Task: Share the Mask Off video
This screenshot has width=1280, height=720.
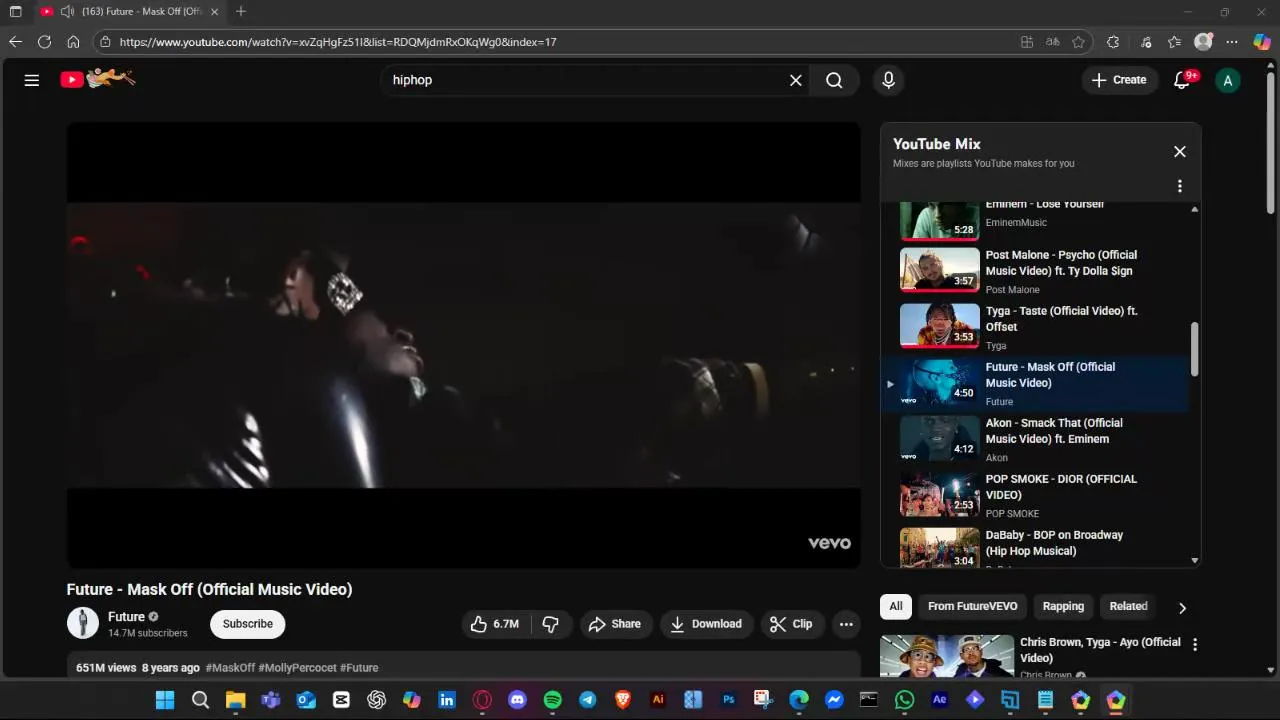Action: click(615, 624)
